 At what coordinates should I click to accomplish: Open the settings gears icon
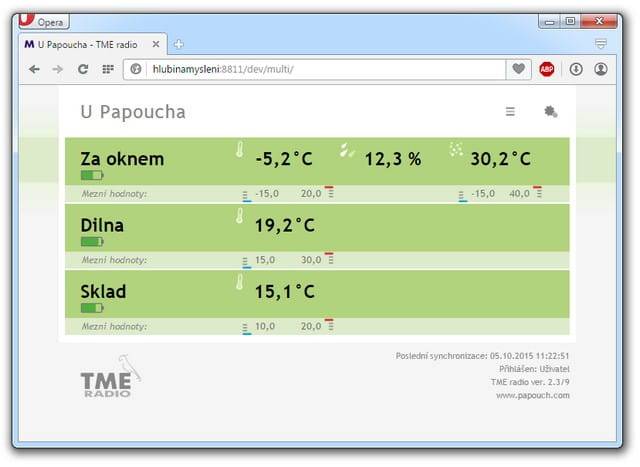[550, 112]
